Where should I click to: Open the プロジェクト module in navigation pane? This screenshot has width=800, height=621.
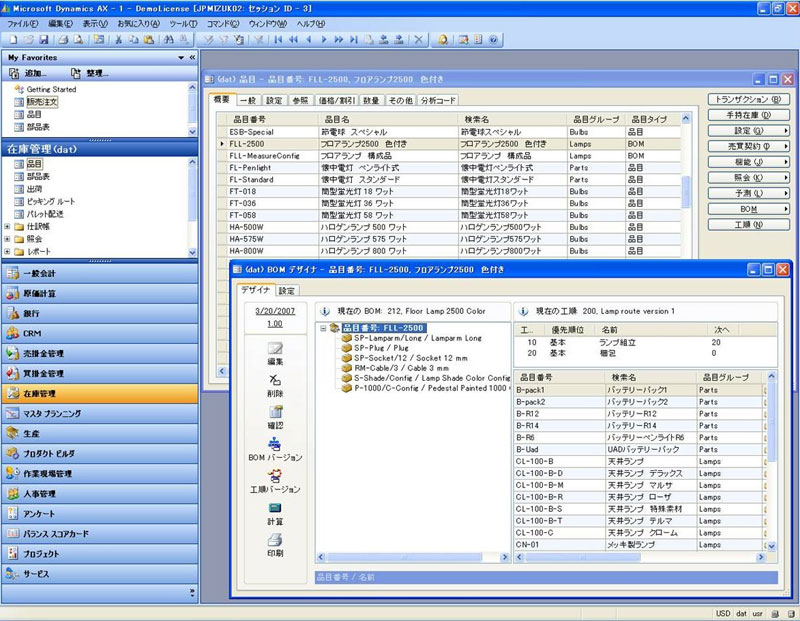[x=100, y=554]
